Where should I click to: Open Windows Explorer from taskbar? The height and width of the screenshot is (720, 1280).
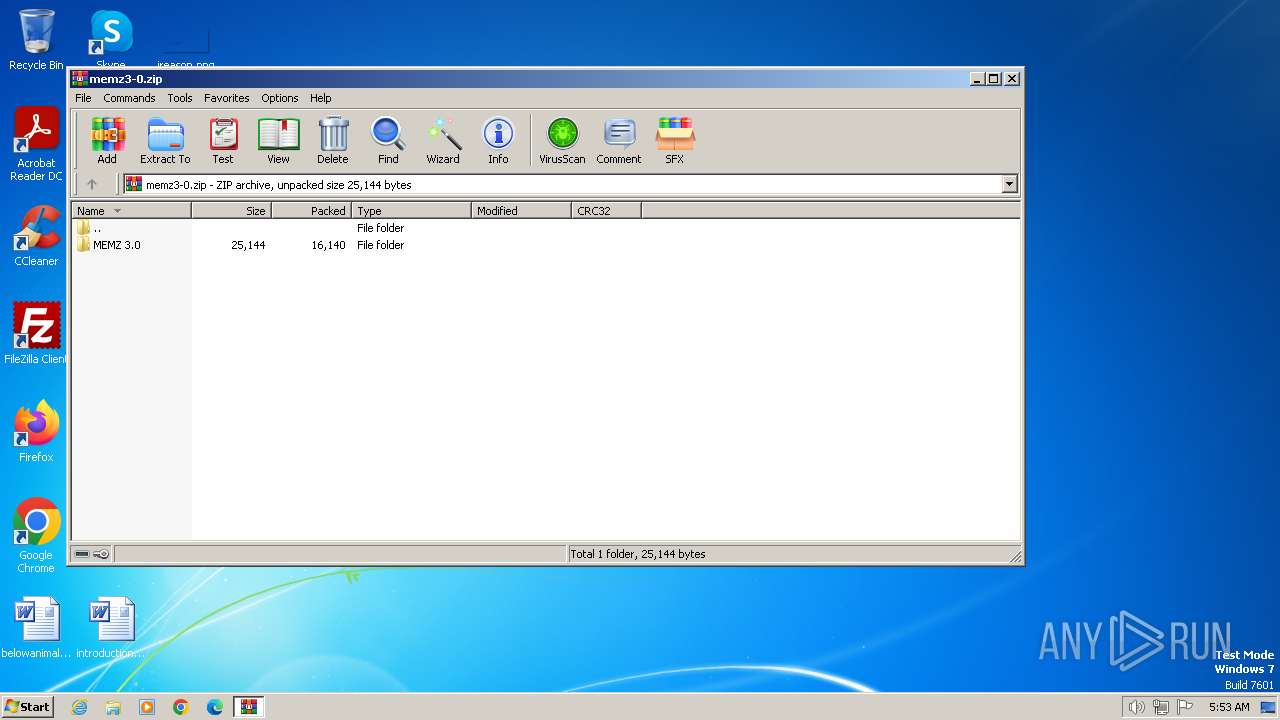point(113,707)
